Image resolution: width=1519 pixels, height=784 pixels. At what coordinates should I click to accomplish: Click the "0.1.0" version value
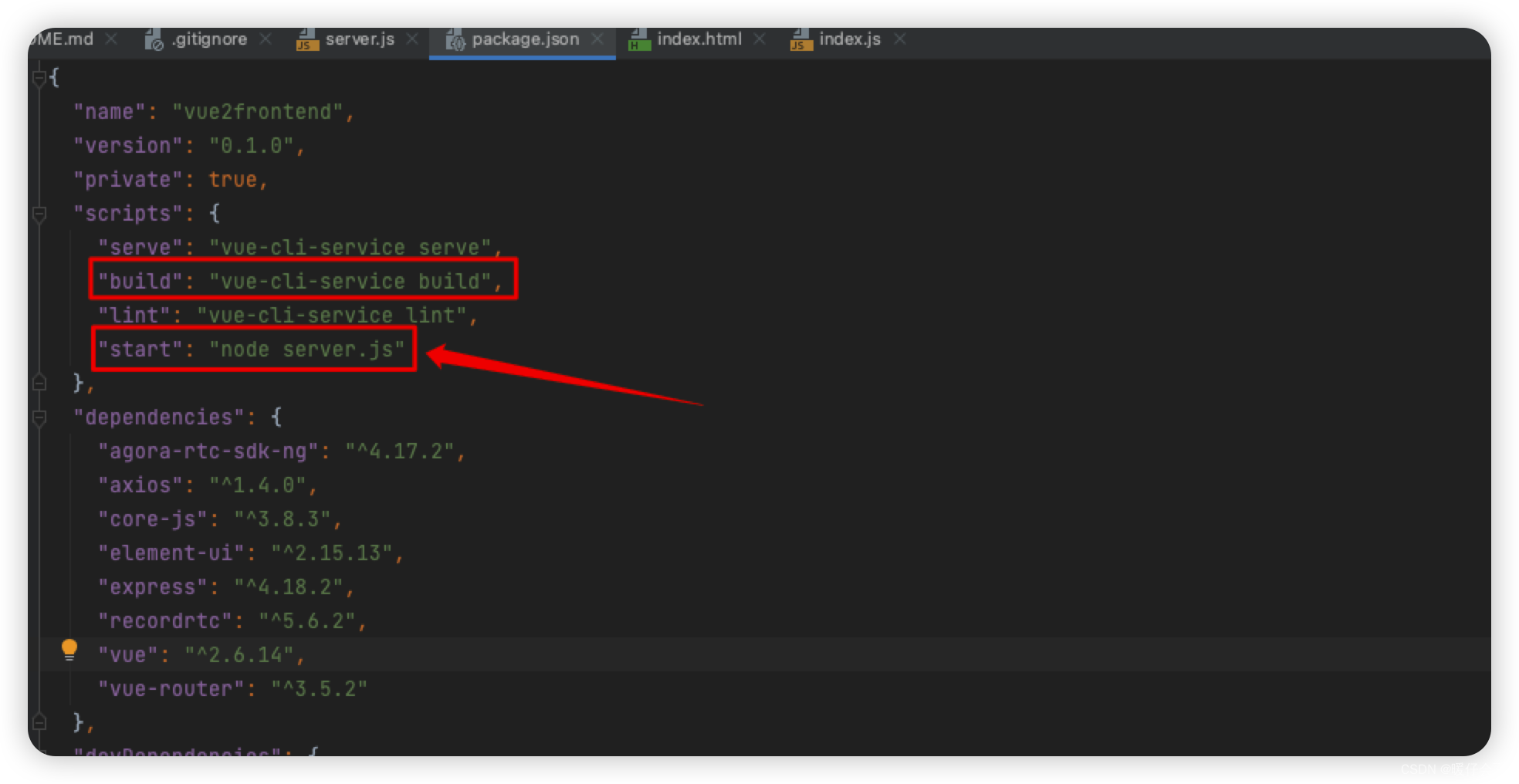[x=251, y=146]
